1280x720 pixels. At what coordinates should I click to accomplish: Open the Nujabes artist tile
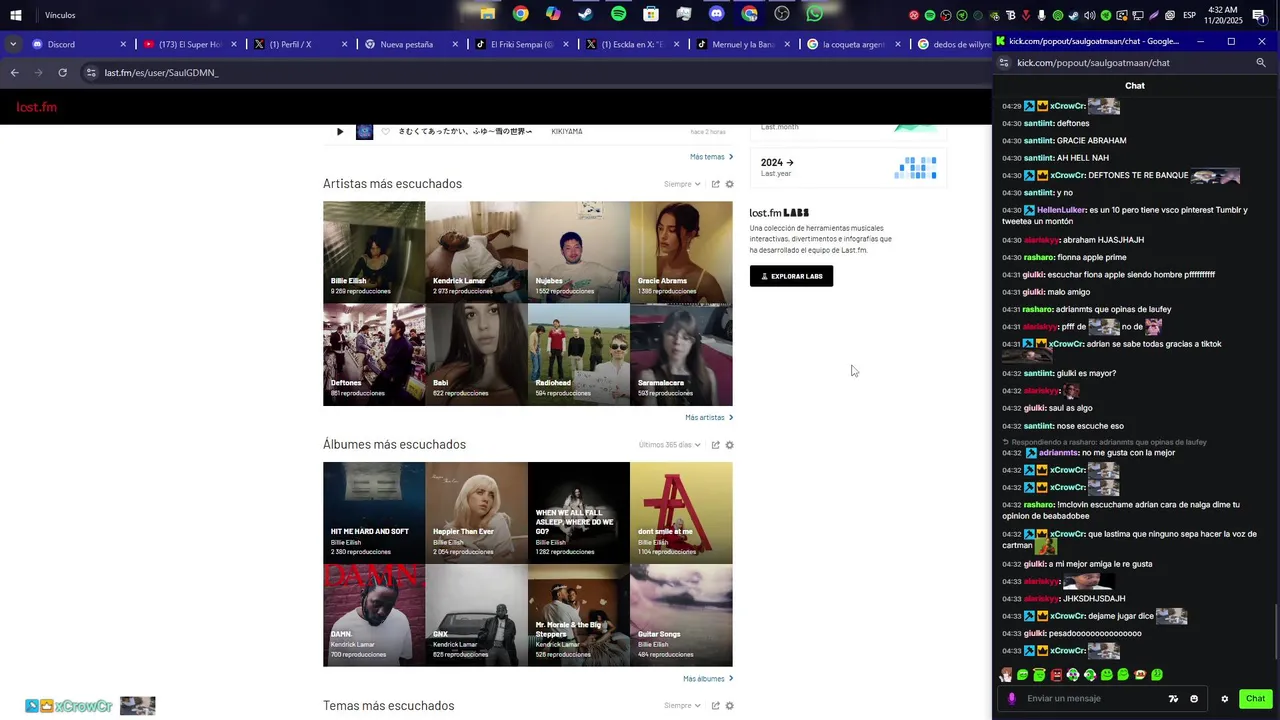579,252
